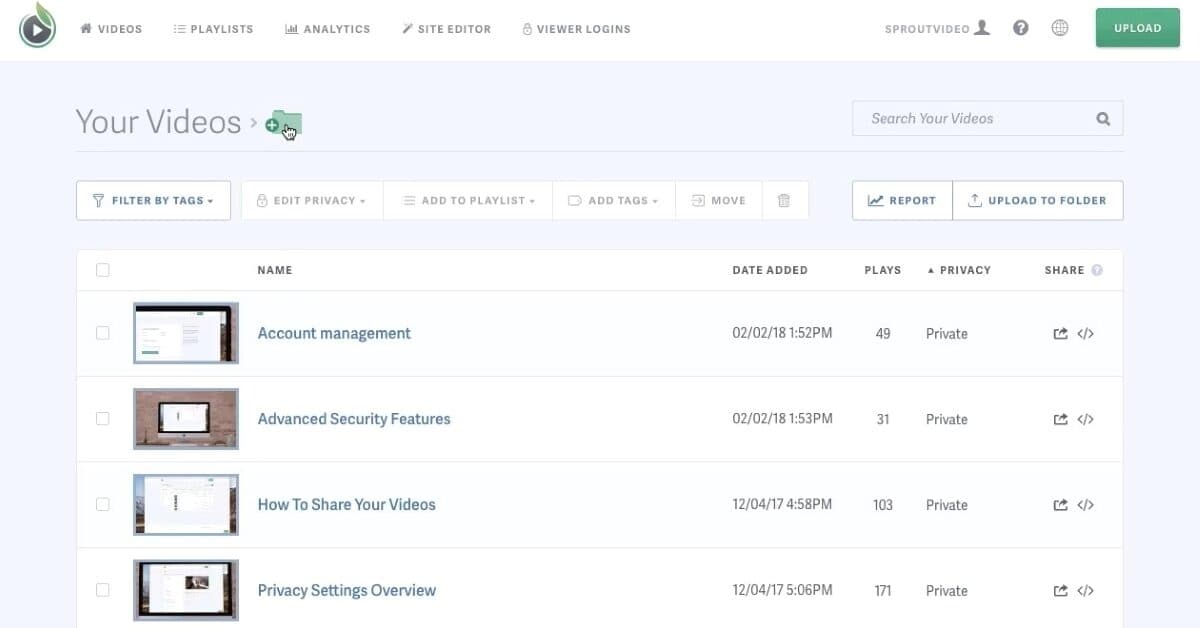Open the Advanced Security Features video link
Image resolution: width=1200 pixels, height=628 pixels.
[354, 419]
